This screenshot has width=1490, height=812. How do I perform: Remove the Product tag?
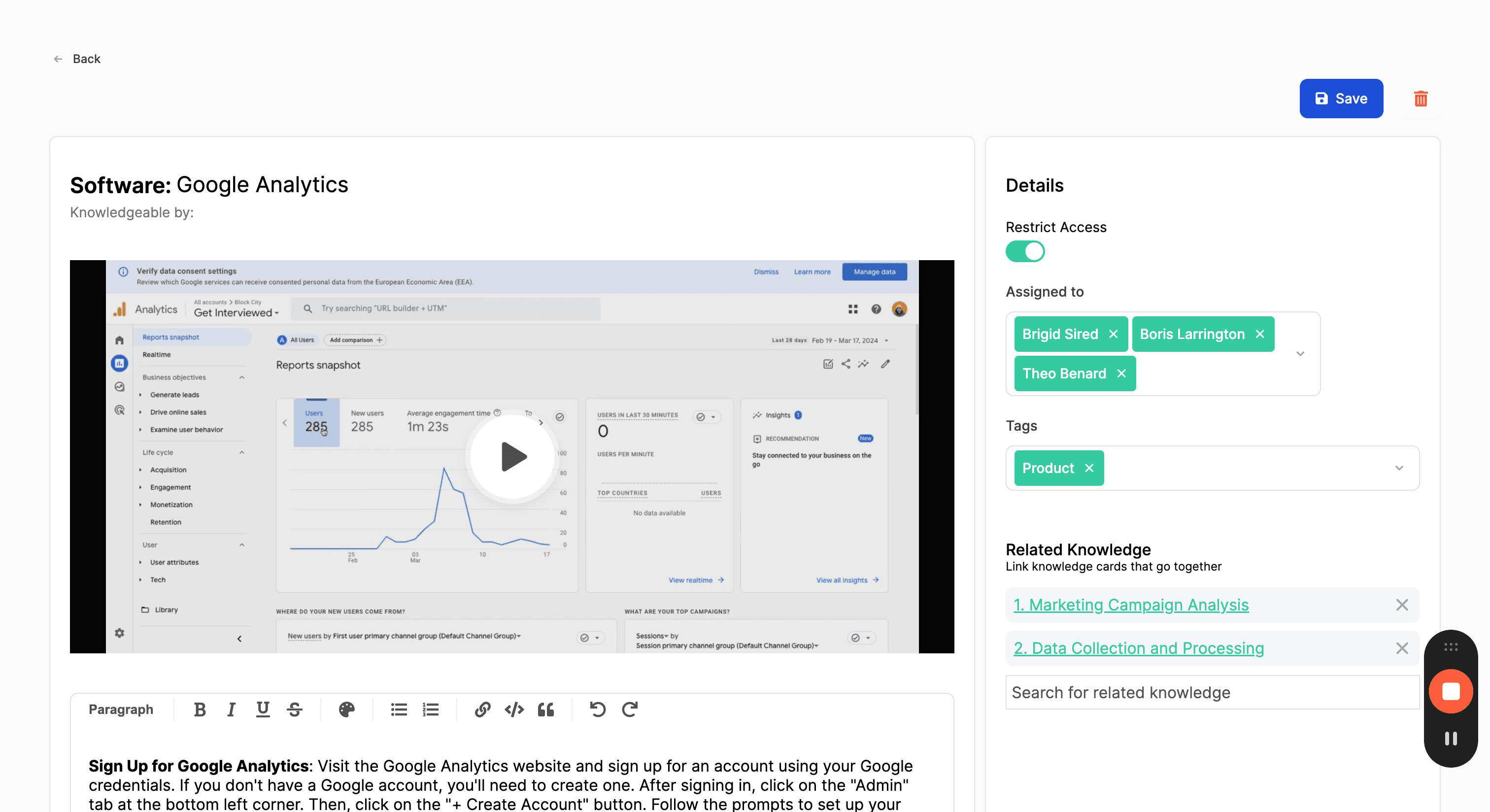(x=1089, y=469)
